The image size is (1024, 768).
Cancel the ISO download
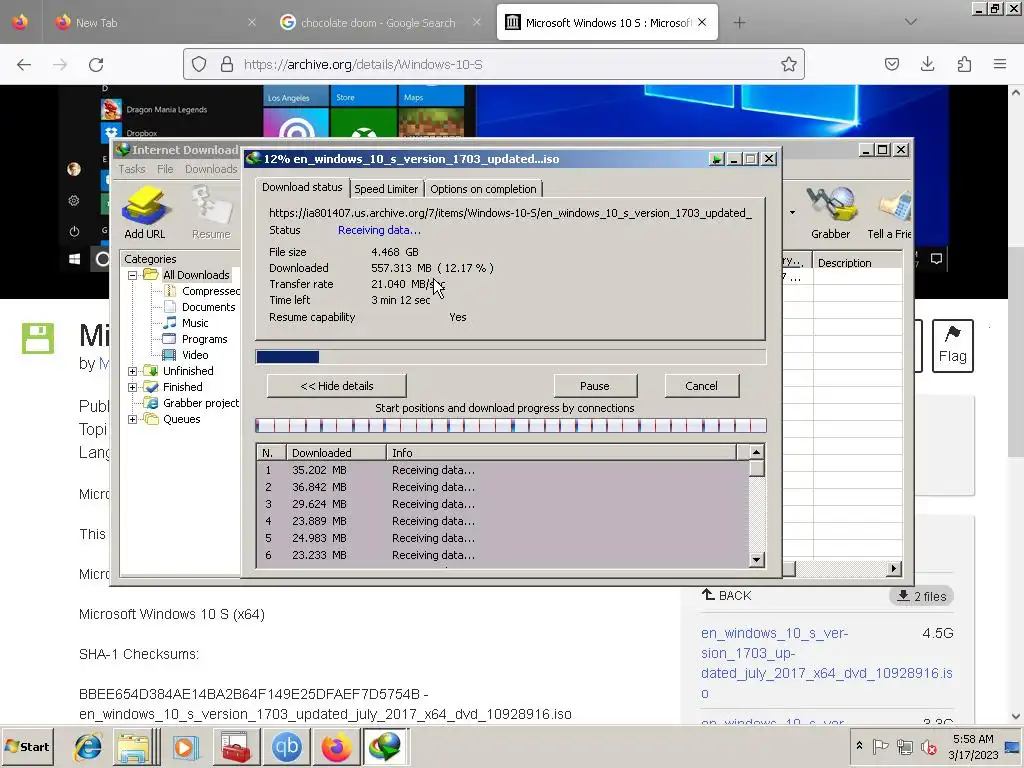click(701, 386)
